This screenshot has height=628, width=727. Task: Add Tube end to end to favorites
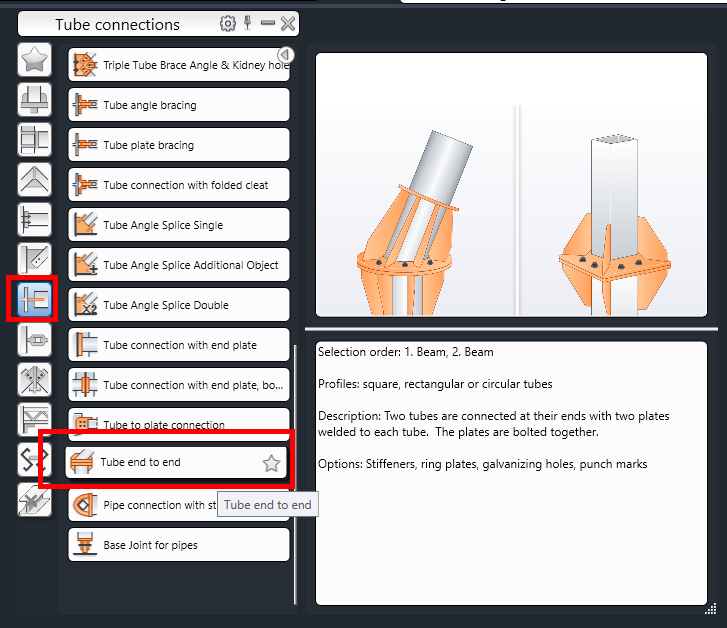271,463
